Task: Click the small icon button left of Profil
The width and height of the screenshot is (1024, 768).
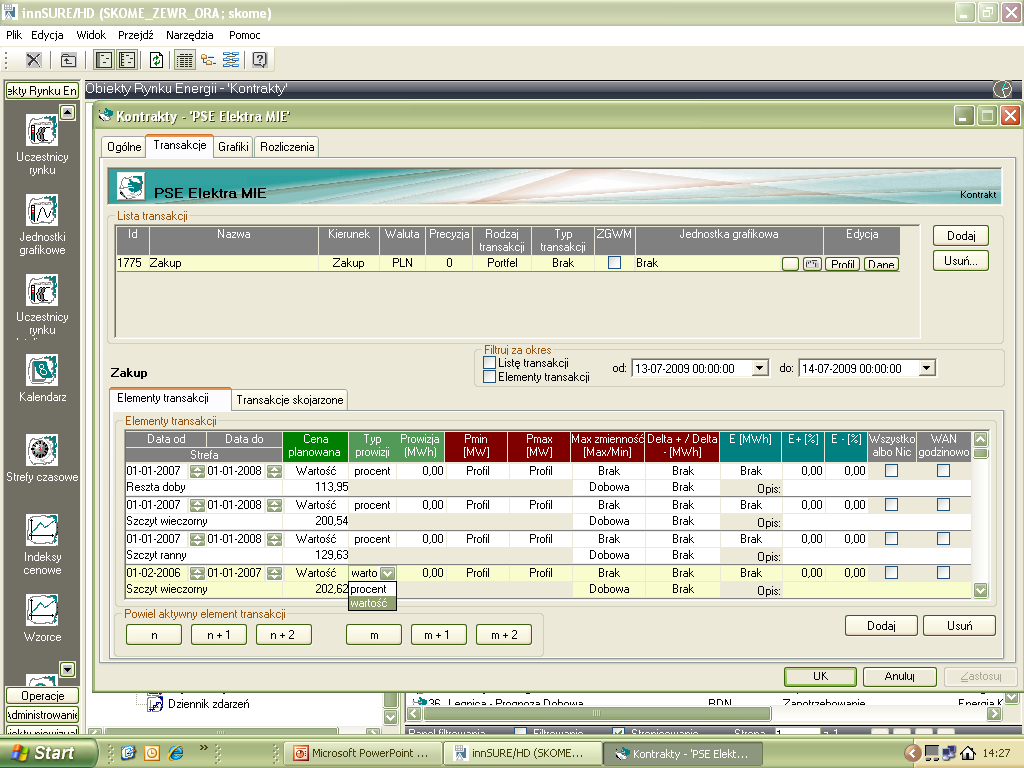Action: click(812, 264)
